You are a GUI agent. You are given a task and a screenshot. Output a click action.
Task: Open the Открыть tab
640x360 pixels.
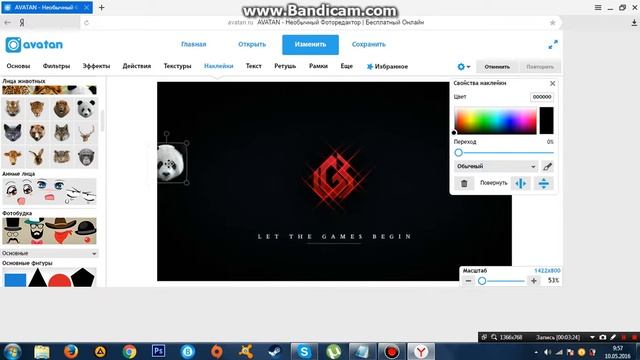coord(252,44)
